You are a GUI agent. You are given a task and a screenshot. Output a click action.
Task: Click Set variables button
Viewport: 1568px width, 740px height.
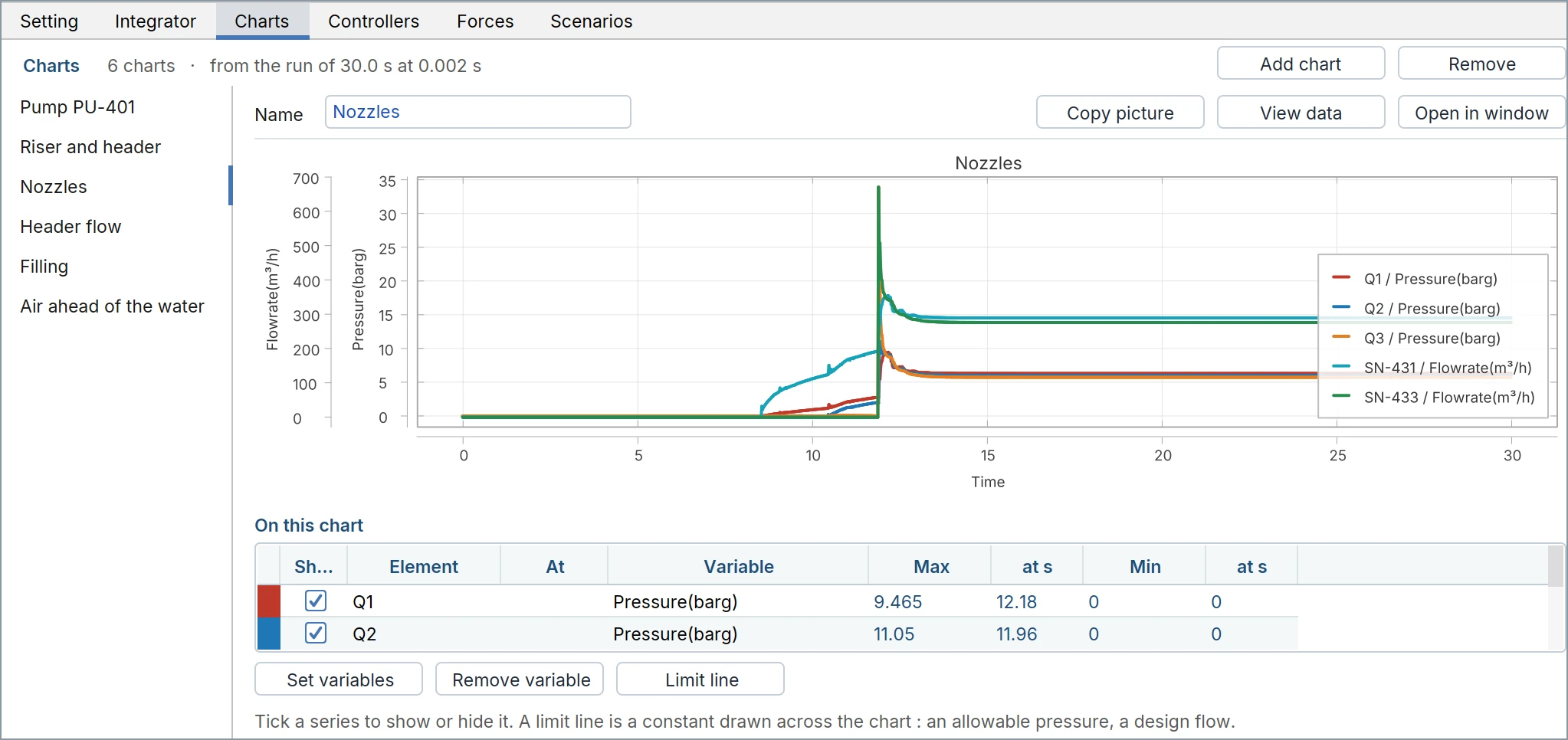[x=339, y=679]
